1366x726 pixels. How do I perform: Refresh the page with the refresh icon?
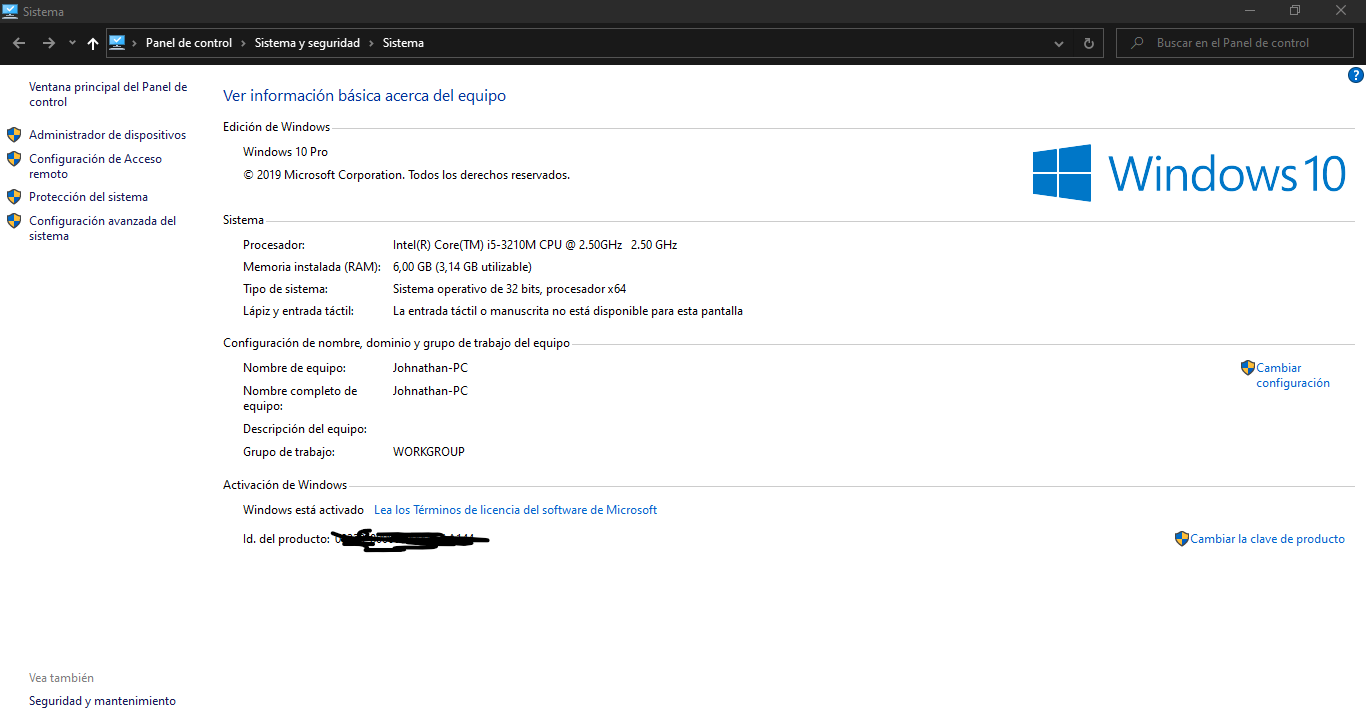coord(1089,43)
